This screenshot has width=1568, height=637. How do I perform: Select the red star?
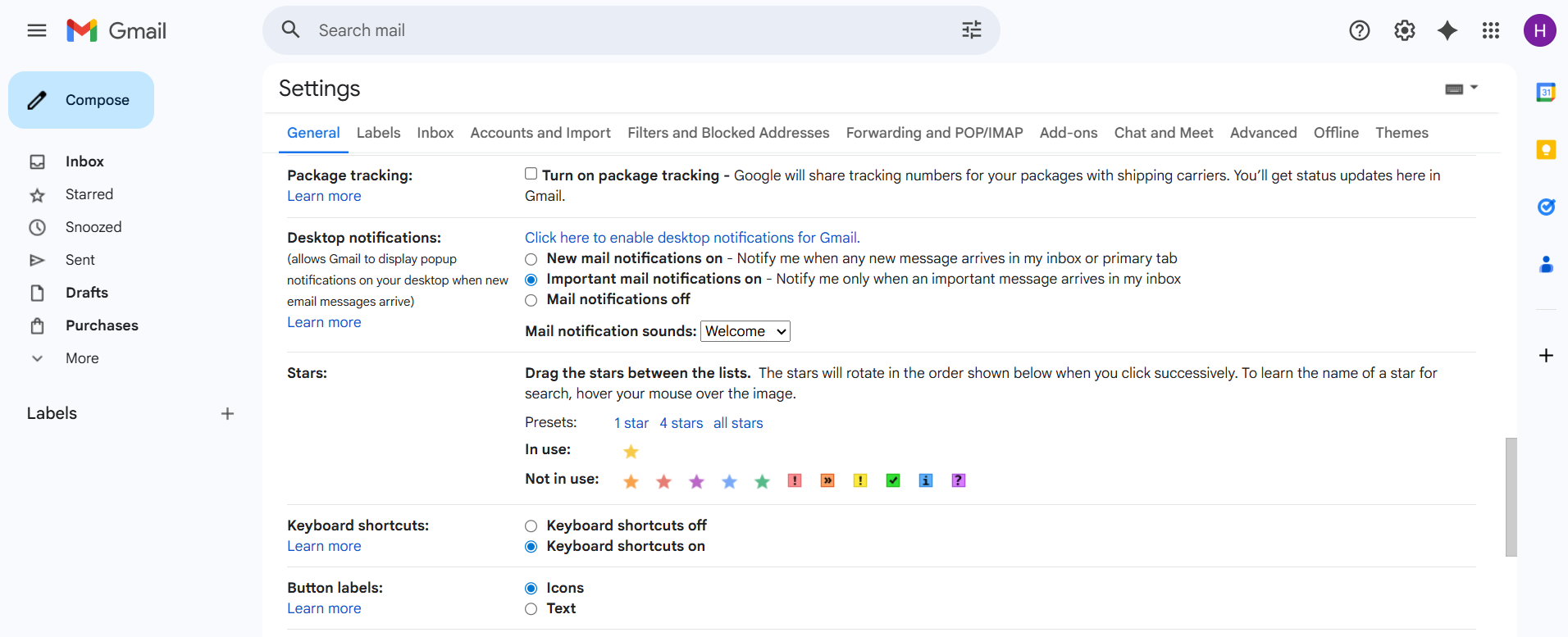click(663, 481)
